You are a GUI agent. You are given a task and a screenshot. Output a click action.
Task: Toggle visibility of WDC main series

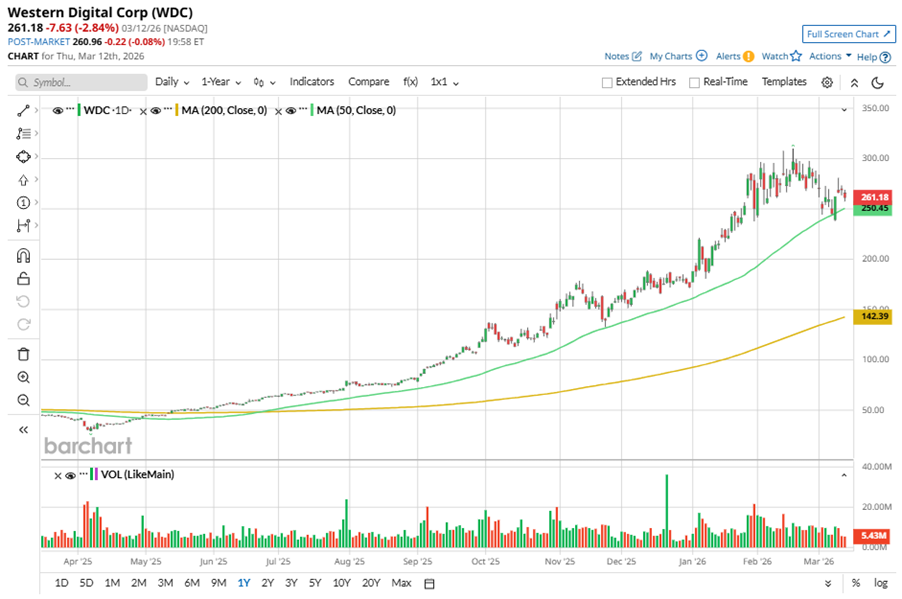click(58, 110)
